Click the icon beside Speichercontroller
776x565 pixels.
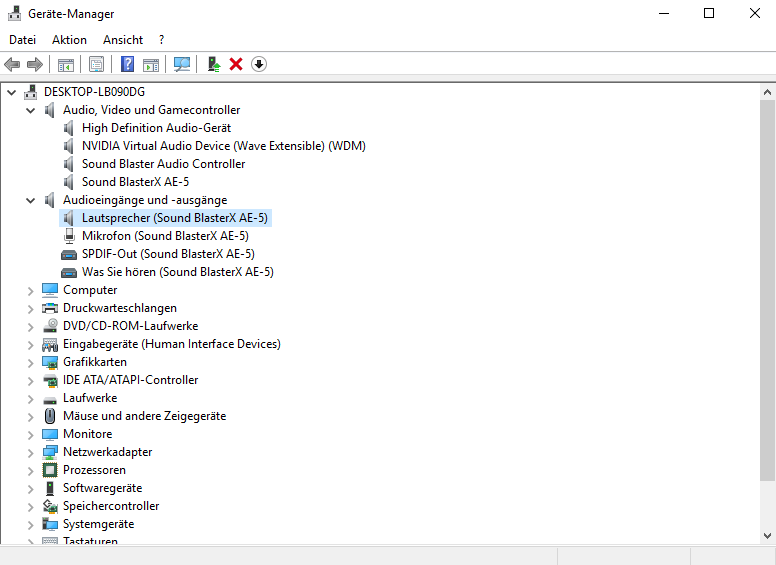tap(50, 506)
